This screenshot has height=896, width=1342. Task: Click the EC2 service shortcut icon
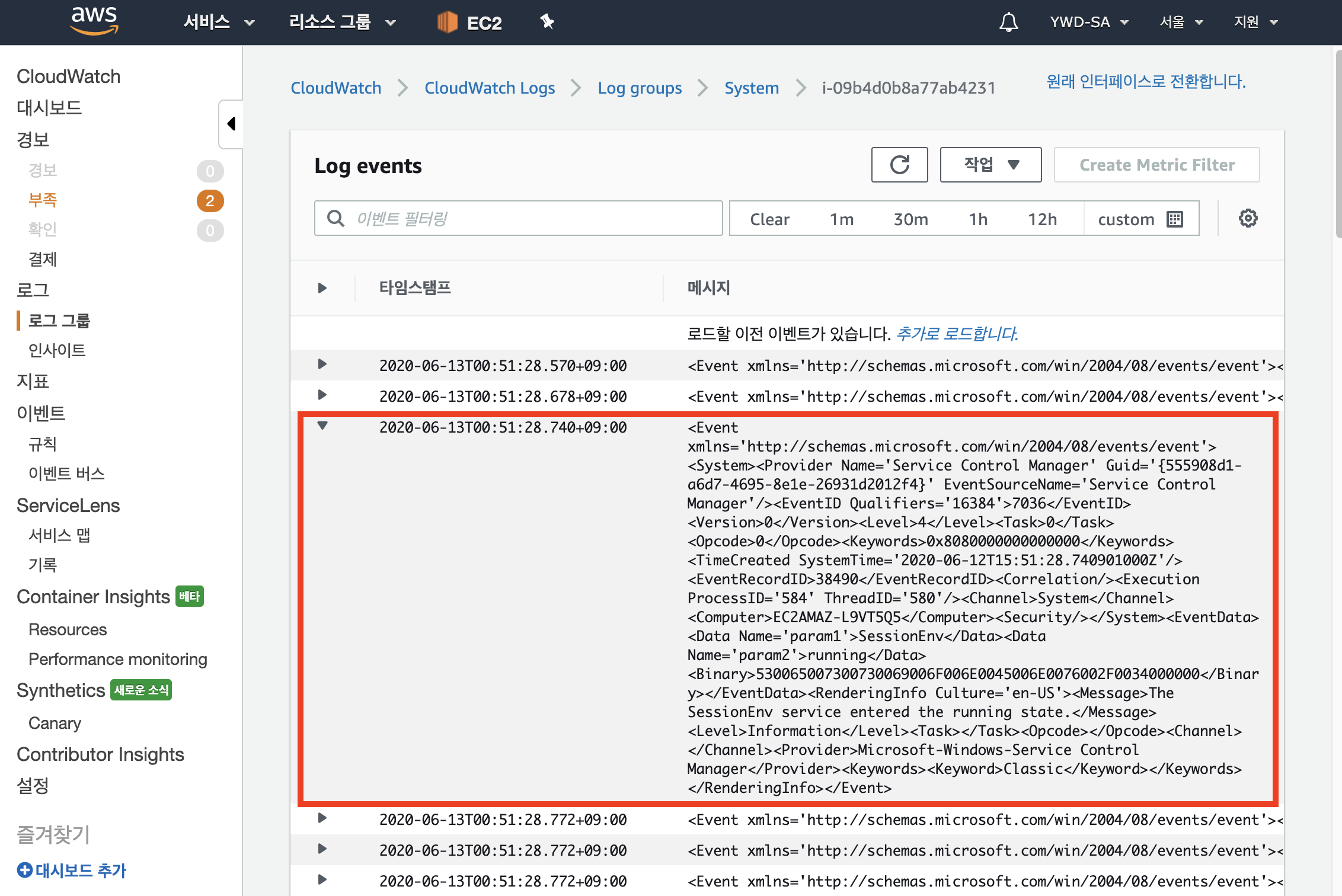coord(447,23)
